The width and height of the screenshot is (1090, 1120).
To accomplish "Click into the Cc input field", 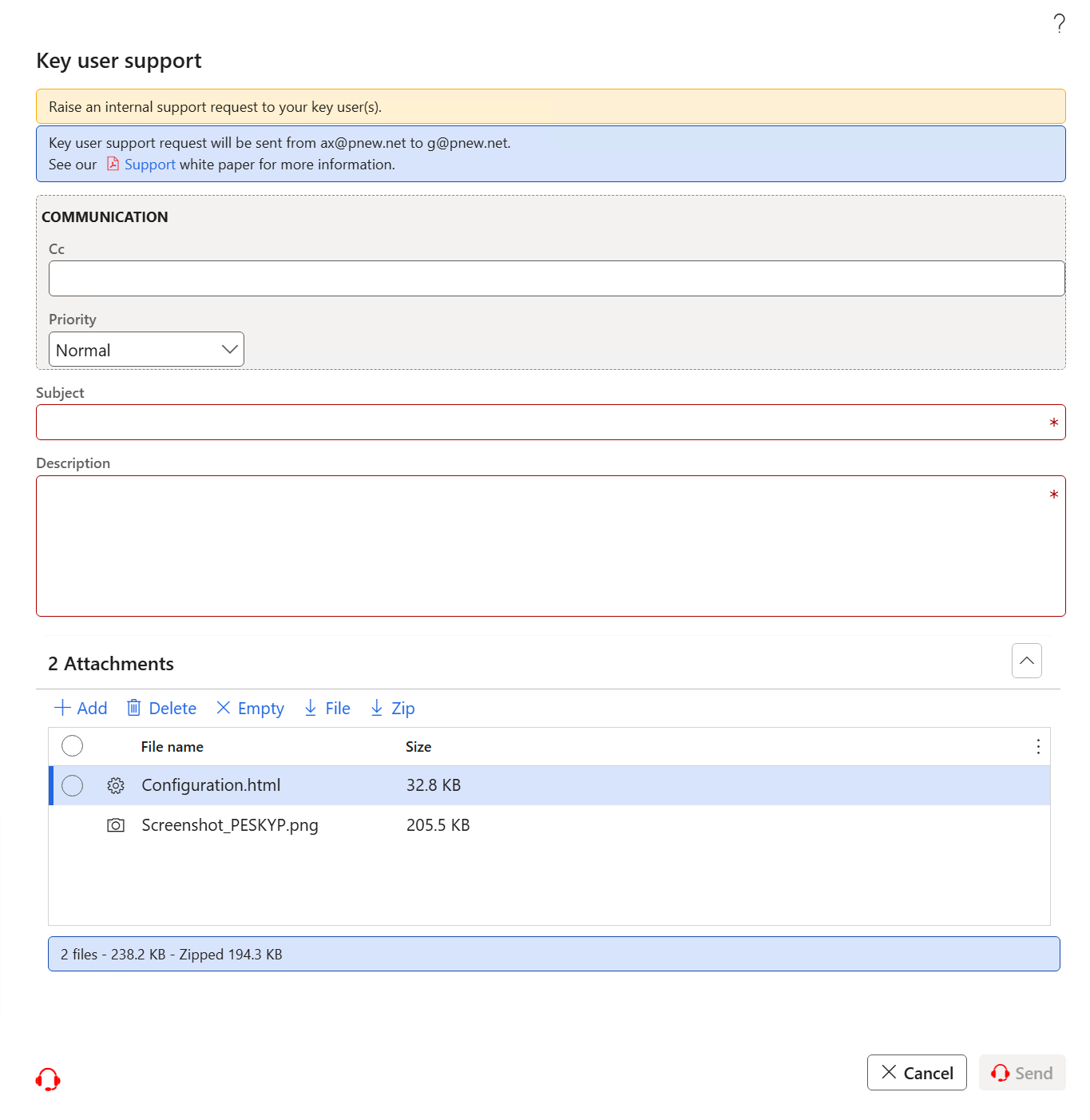I will (x=557, y=279).
